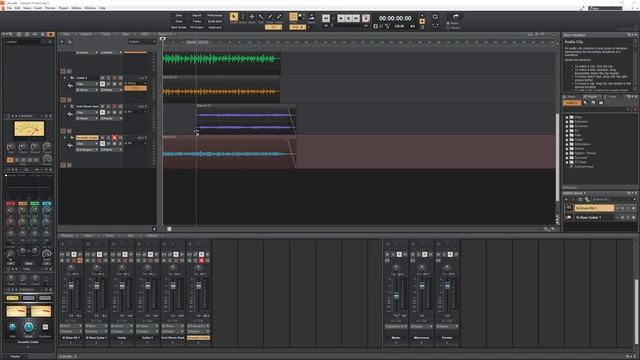This screenshot has height=360, width=640.
Task: Arm the Guitar 2 track for recording
Action: tap(114, 78)
